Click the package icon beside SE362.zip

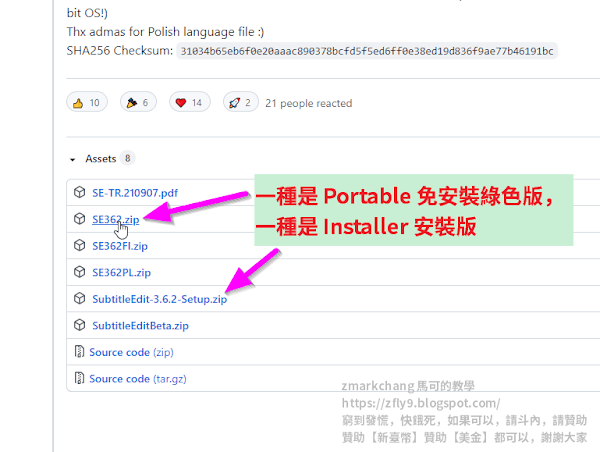click(x=79, y=219)
